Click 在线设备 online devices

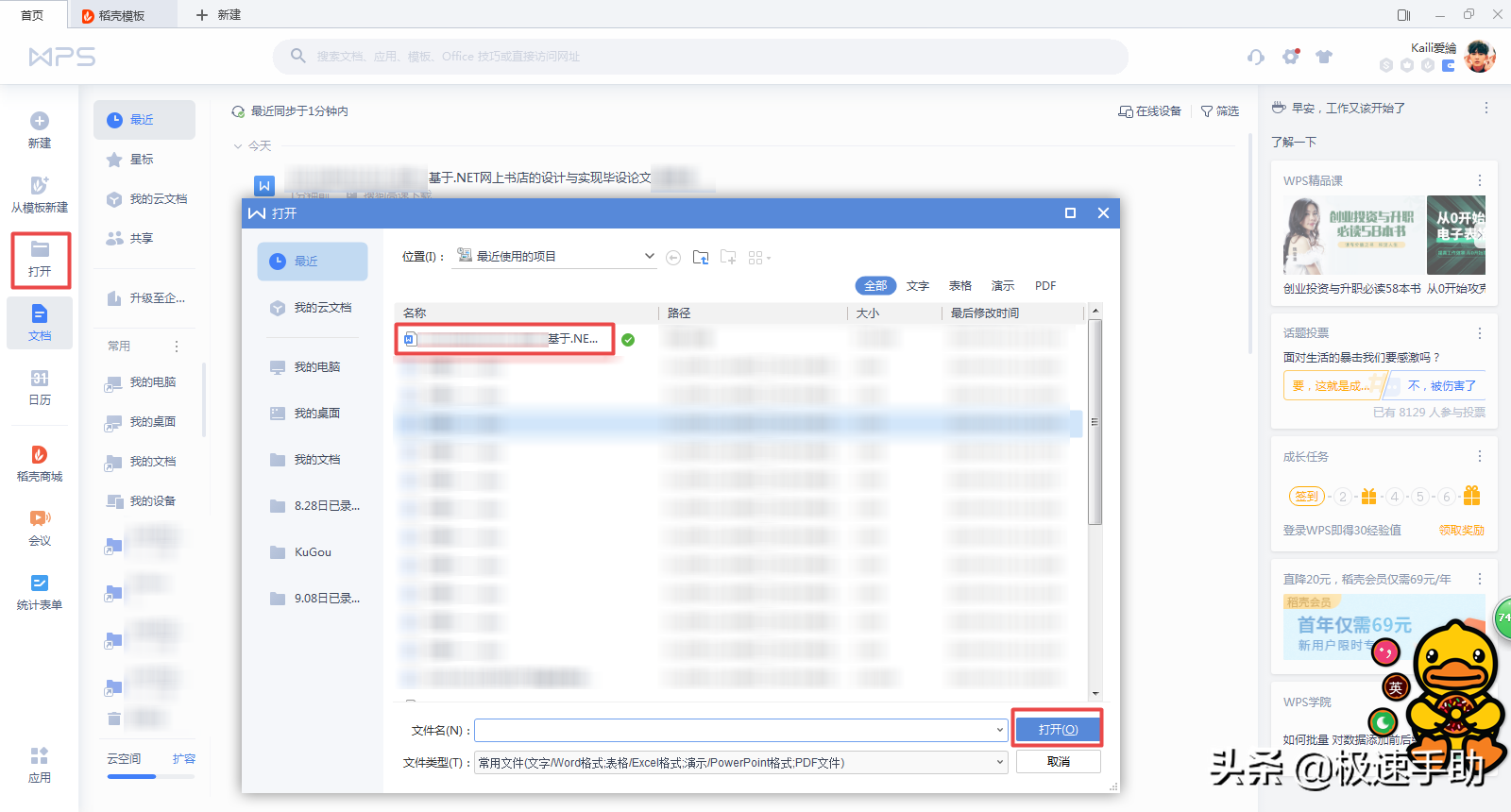point(1150,111)
